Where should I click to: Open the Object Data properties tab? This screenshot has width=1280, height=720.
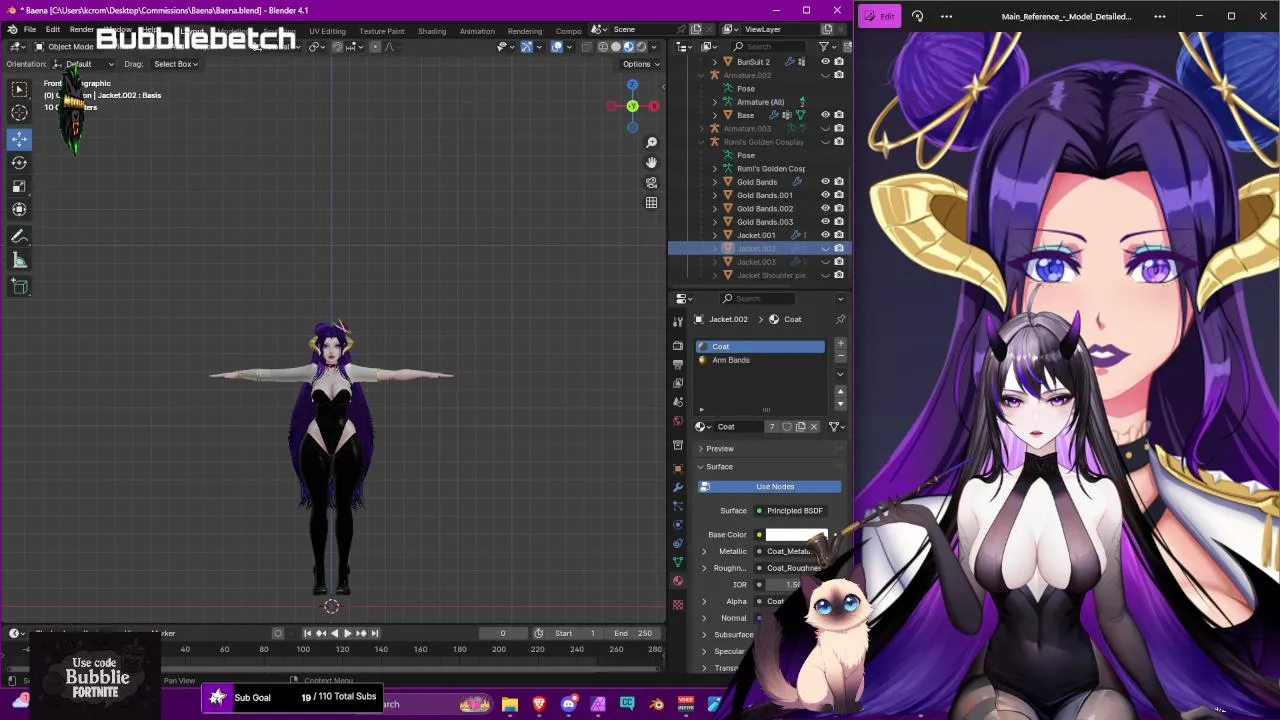pos(678,562)
